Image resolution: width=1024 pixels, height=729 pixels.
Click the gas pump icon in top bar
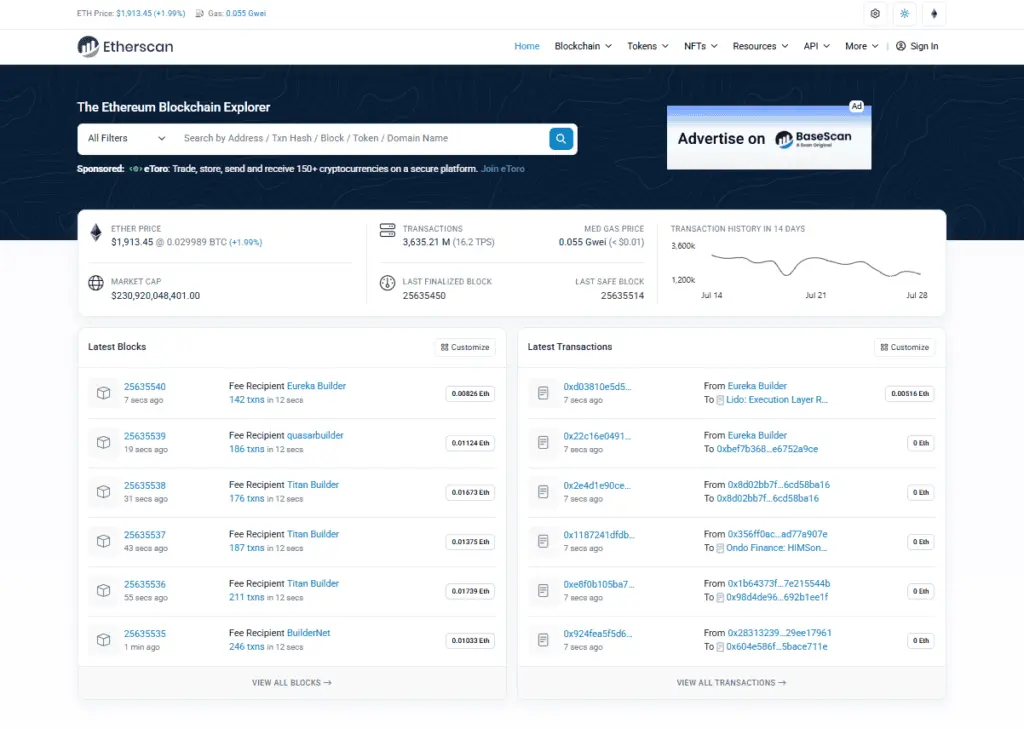click(199, 13)
